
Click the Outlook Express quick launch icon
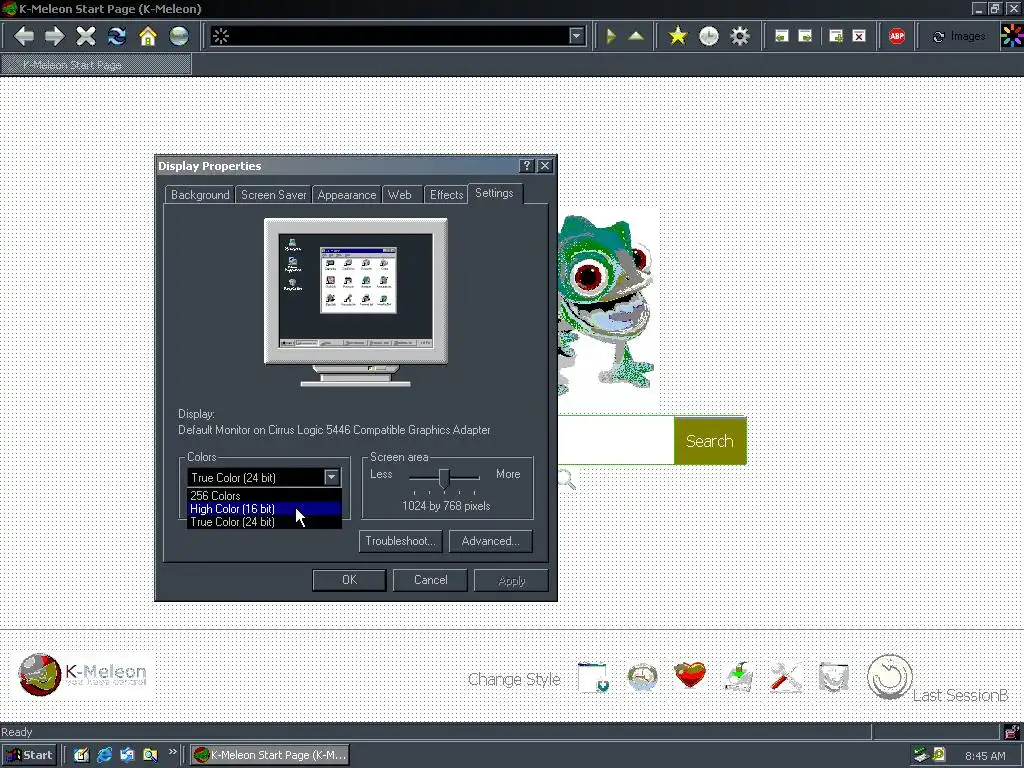click(x=127, y=755)
